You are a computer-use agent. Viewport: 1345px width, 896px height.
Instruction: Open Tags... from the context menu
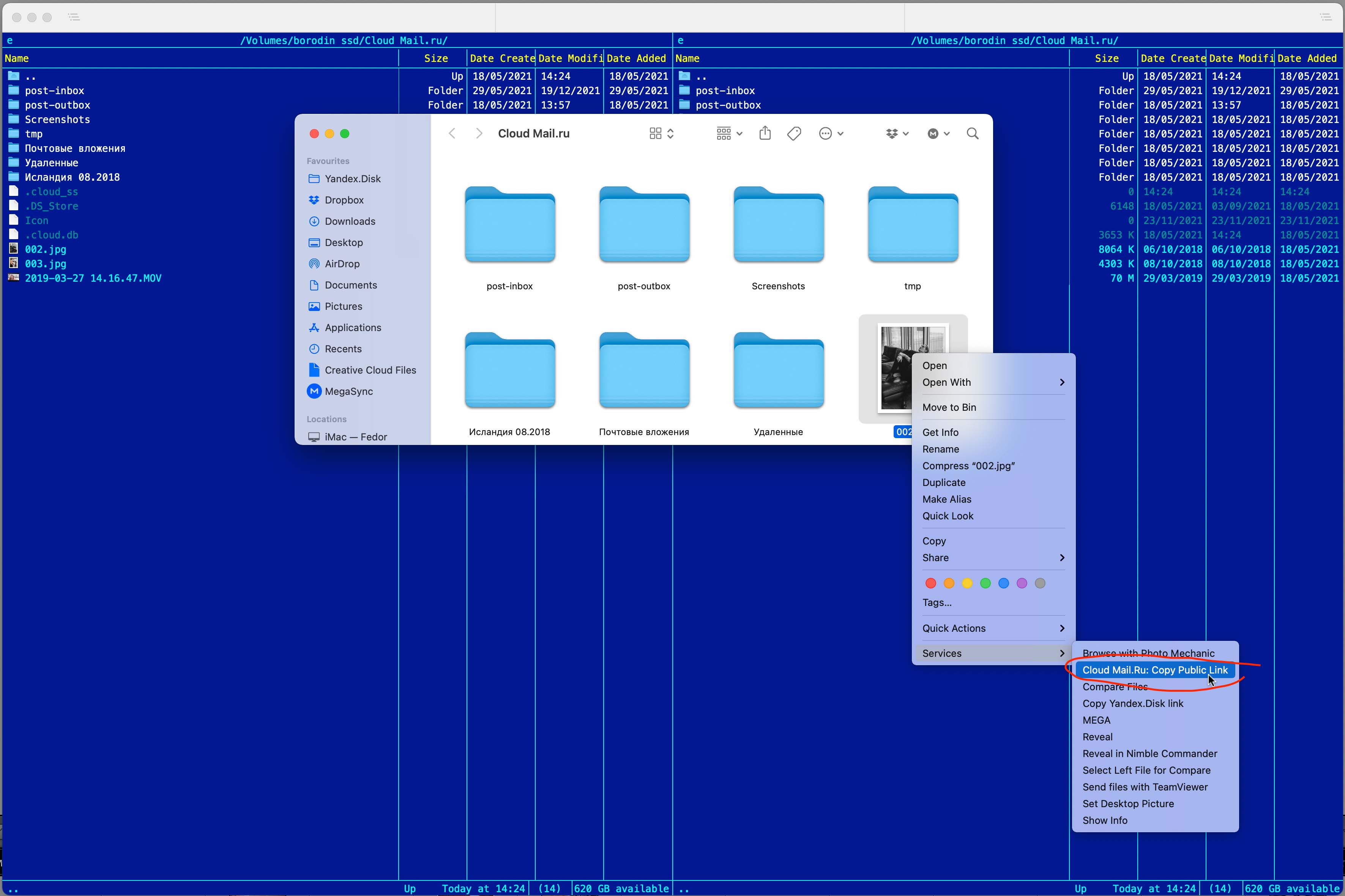(993, 602)
